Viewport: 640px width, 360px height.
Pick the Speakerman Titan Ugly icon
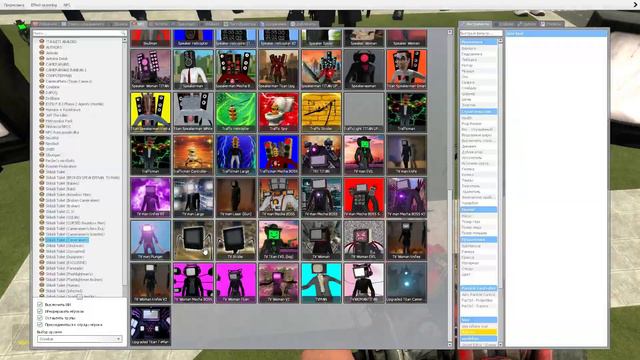tap(278, 69)
